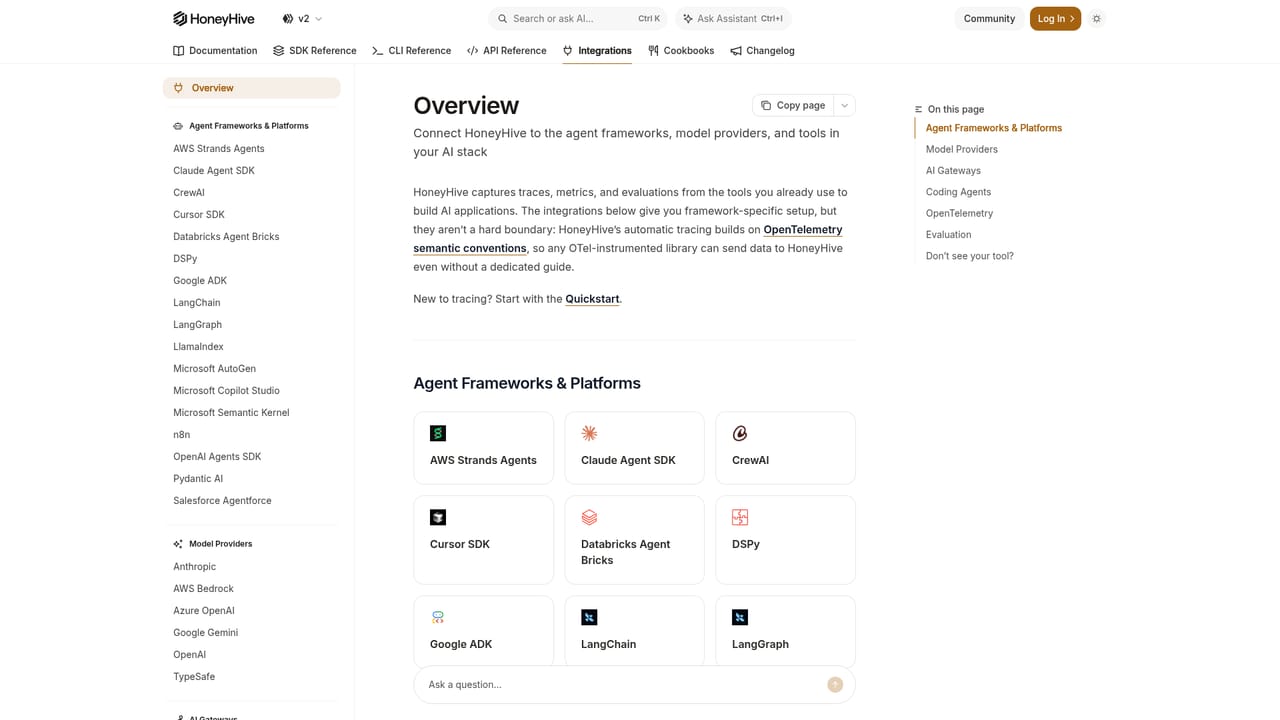The height and width of the screenshot is (720, 1280).
Task: Open TypeSafe in the sidebar
Action: tap(194, 676)
